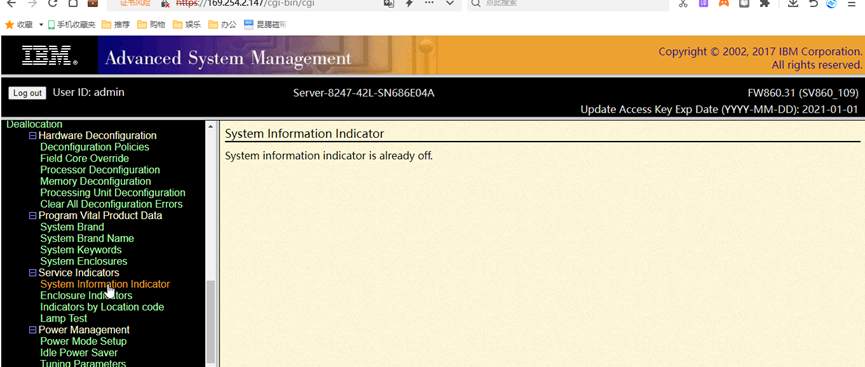Screen dimensions: 865x367
Task: Click the browser forward arrow
Action: [32, 3]
